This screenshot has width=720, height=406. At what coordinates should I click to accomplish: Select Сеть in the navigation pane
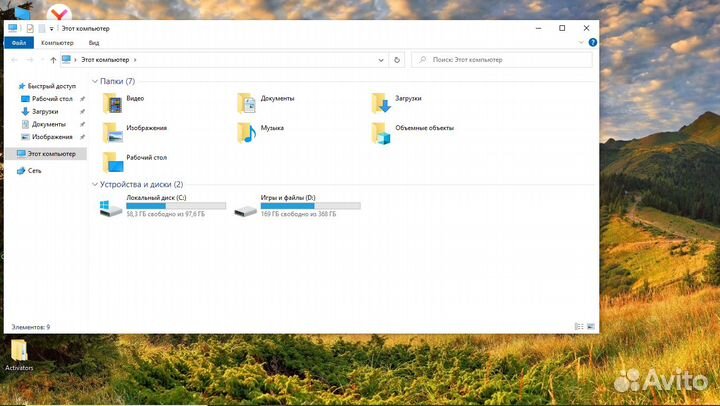coord(34,171)
